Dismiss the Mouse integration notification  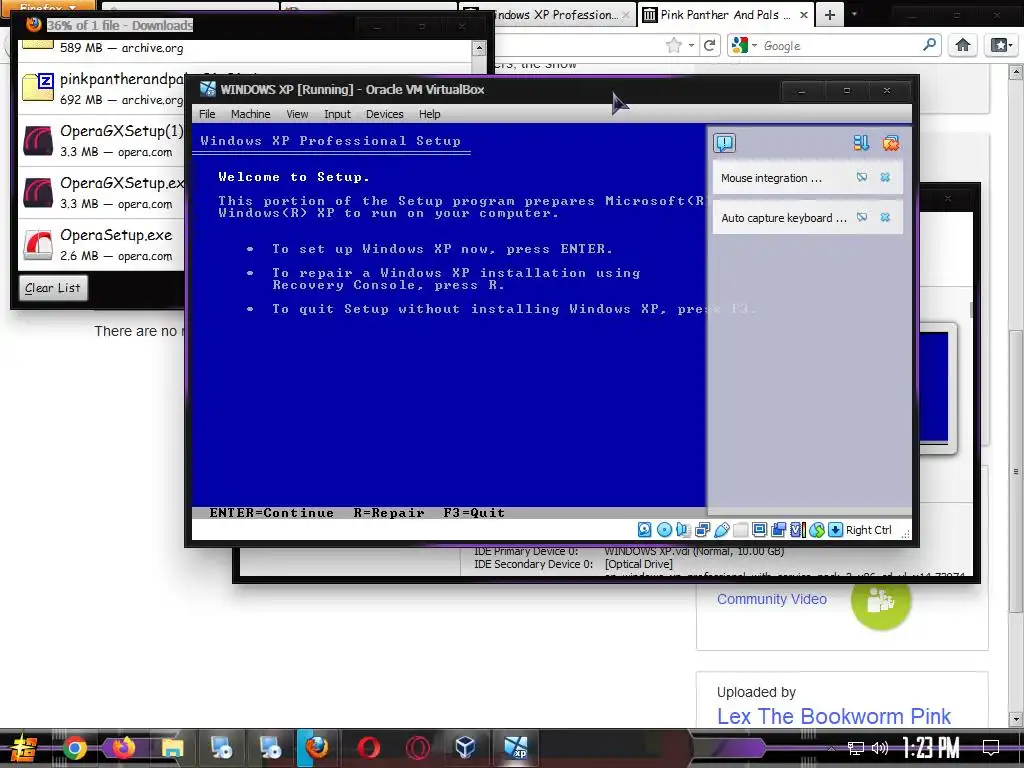886,178
